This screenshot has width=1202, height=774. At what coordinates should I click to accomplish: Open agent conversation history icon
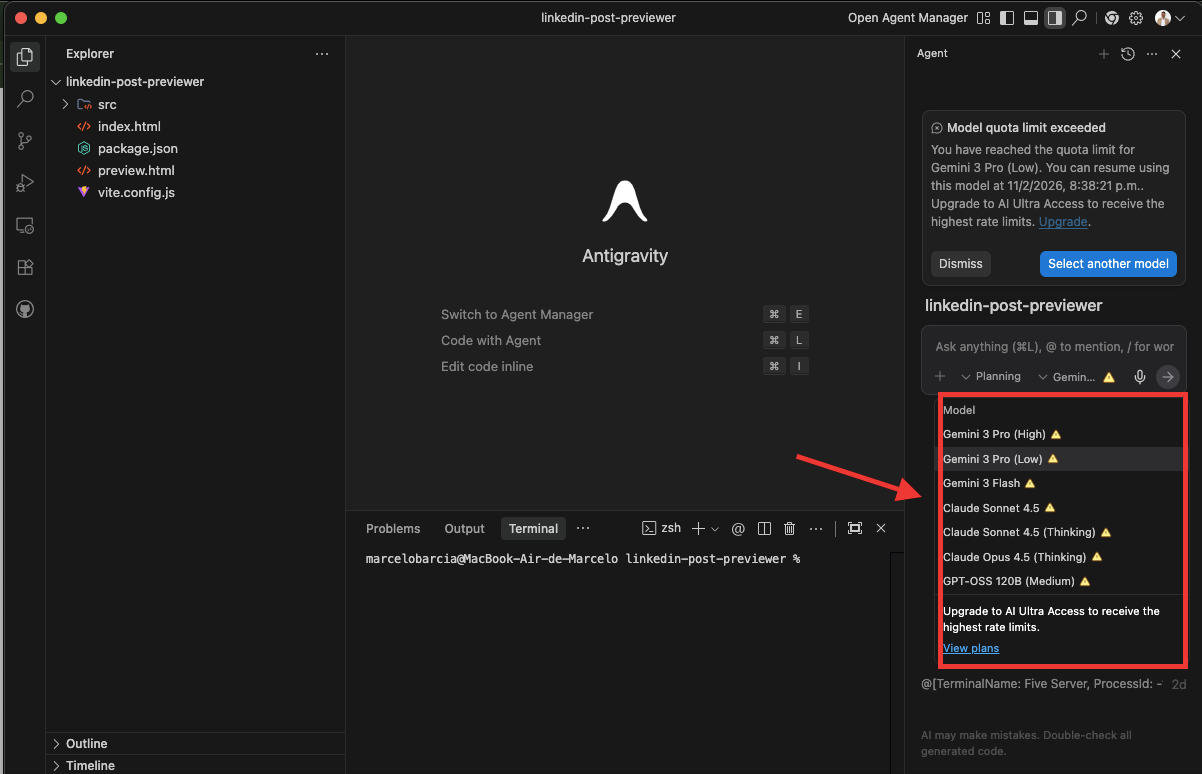(x=1128, y=54)
